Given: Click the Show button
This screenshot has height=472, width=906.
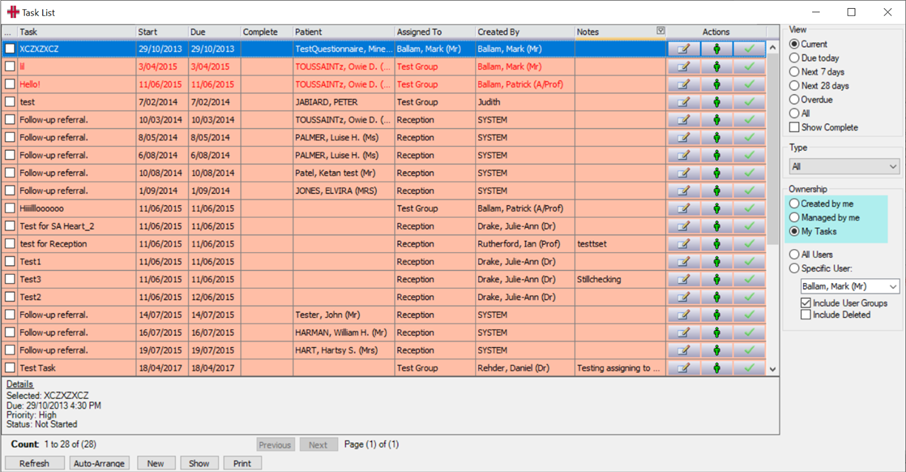Looking at the screenshot, I should tap(199, 463).
